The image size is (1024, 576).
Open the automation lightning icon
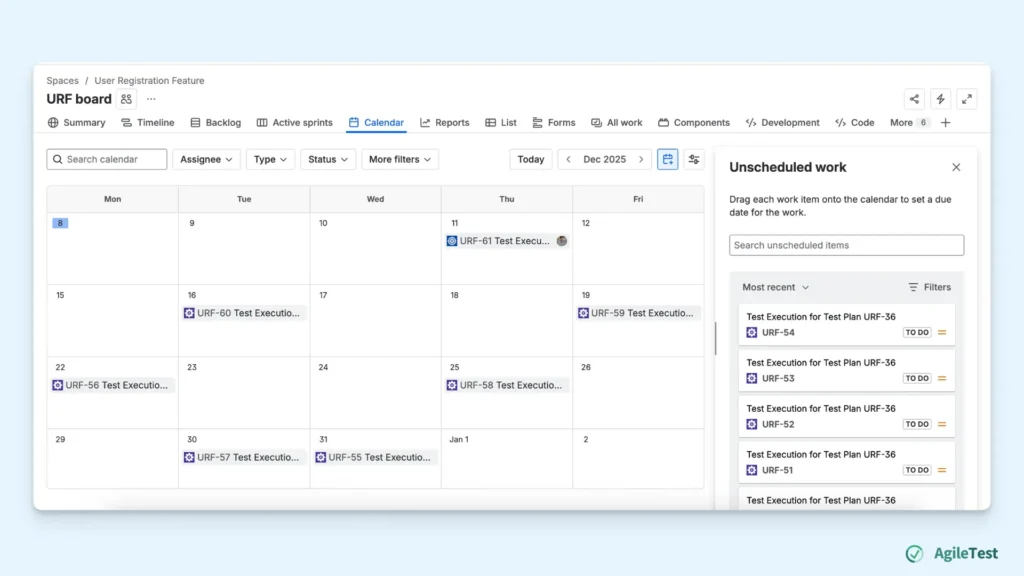940,99
